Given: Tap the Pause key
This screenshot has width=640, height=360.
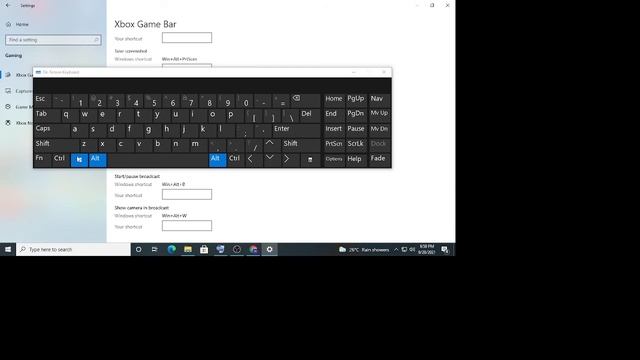Looking at the screenshot, I should 356,130.
